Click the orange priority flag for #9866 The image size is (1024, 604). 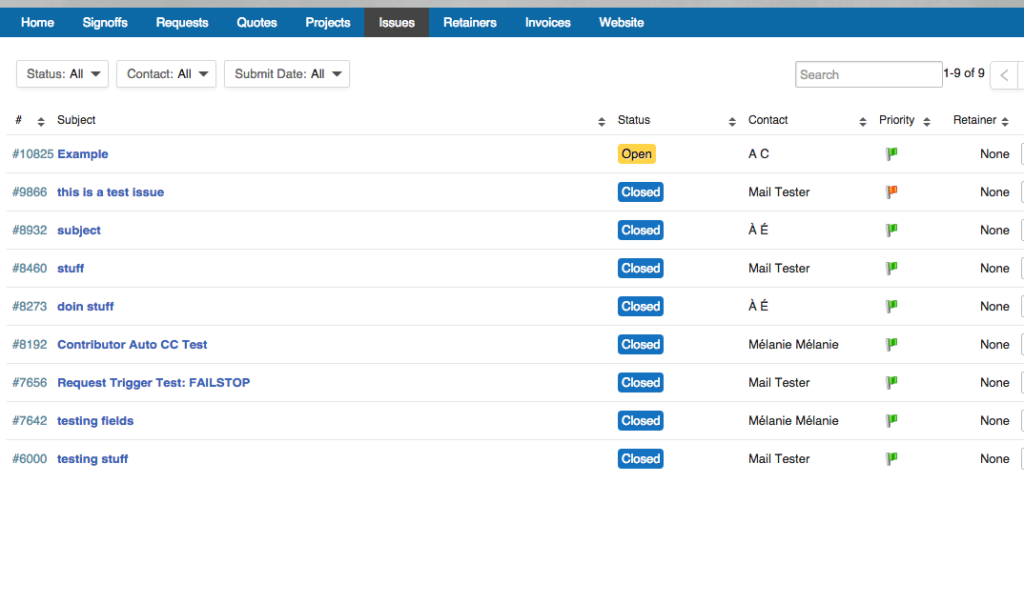891,191
